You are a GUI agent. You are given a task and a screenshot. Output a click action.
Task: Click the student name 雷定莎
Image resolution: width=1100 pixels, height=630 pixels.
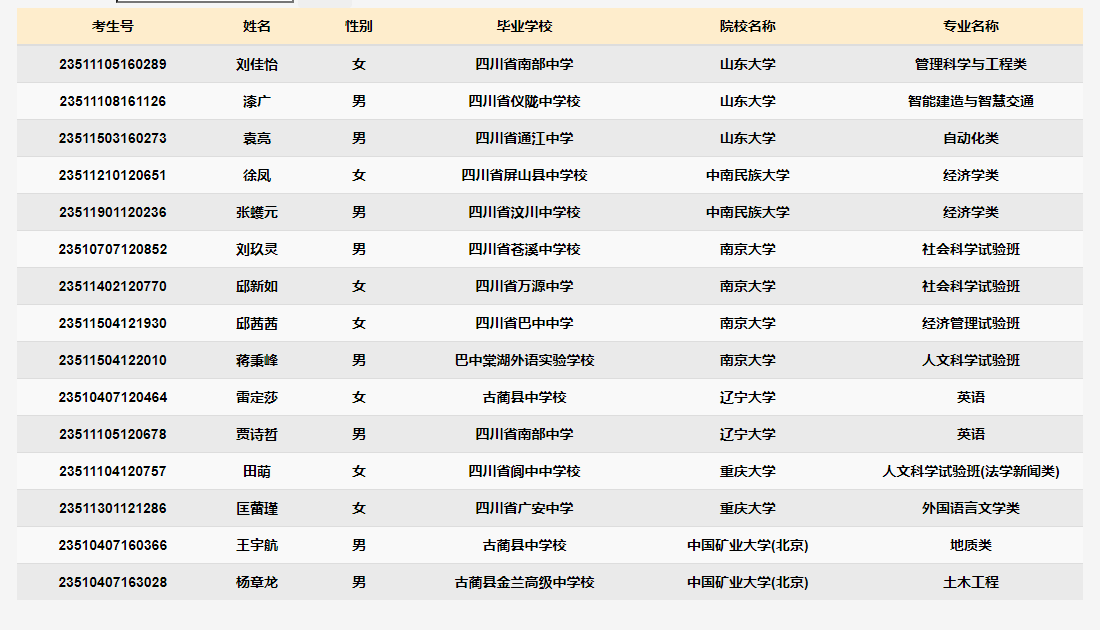[257, 398]
